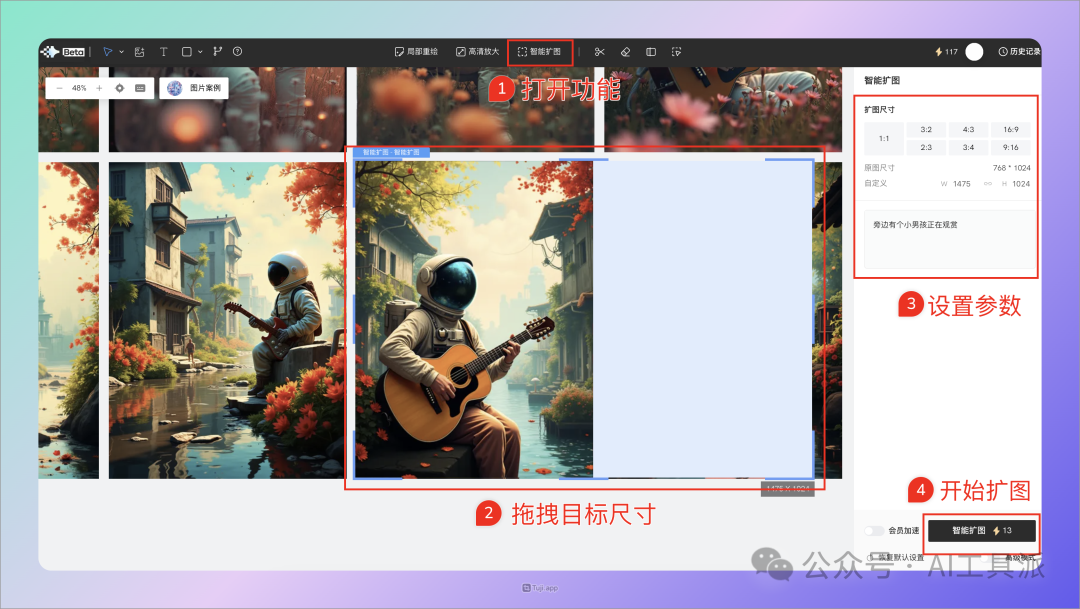Open the user avatar profile
This screenshot has height=609, width=1080.
[974, 52]
